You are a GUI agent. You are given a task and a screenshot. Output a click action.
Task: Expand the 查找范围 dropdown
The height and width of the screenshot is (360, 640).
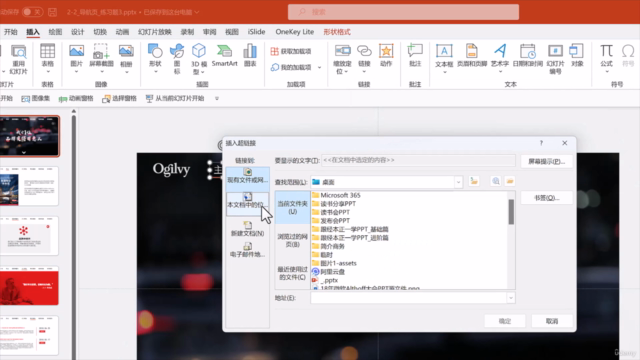click(x=458, y=182)
